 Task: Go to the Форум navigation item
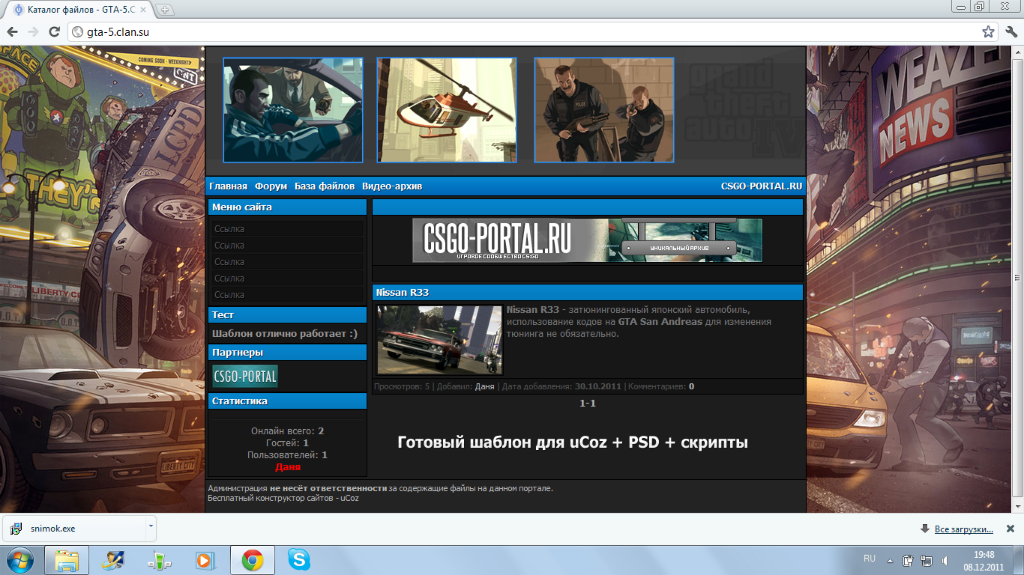pos(270,186)
